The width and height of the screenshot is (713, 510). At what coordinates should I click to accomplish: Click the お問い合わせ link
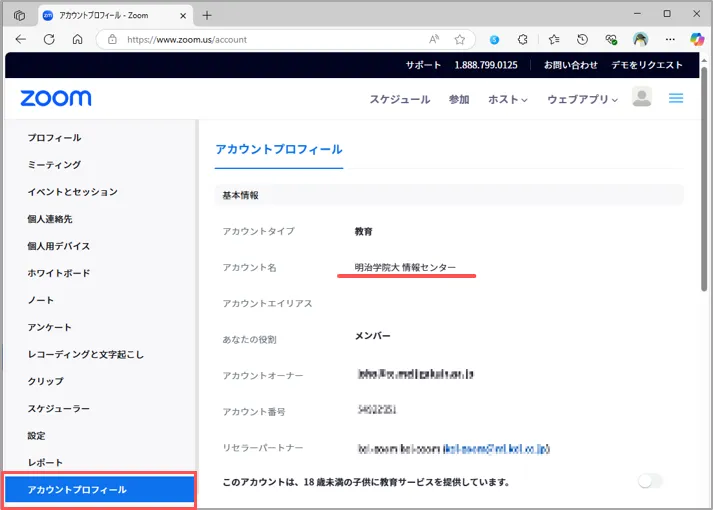[x=571, y=65]
